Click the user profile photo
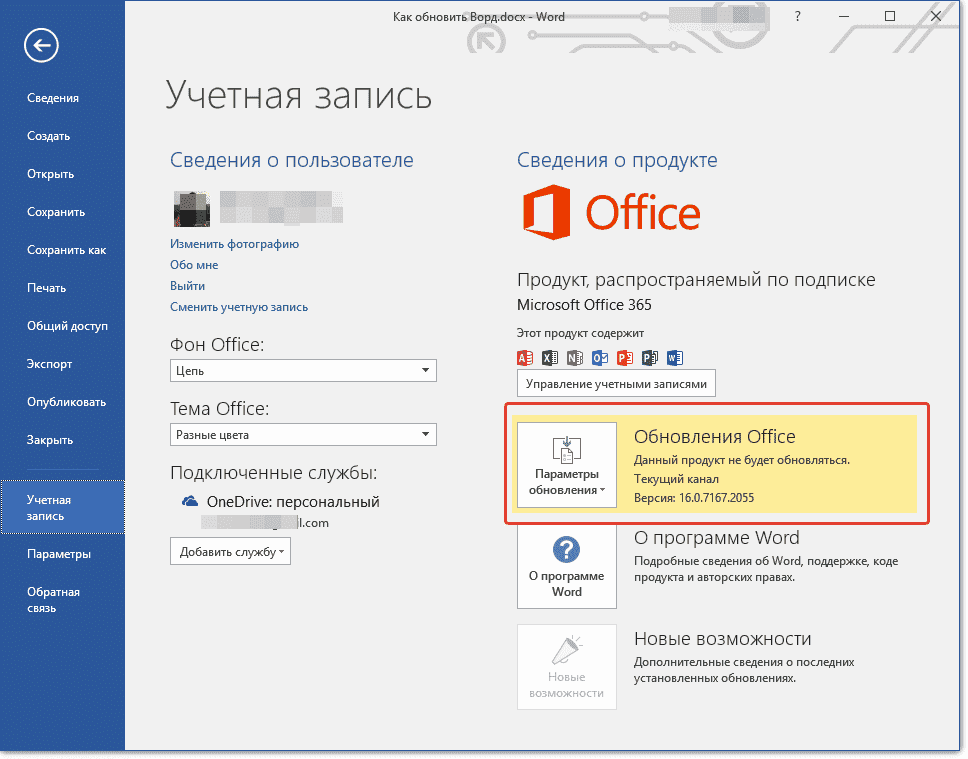This screenshot has height=759, width=968. point(191,209)
